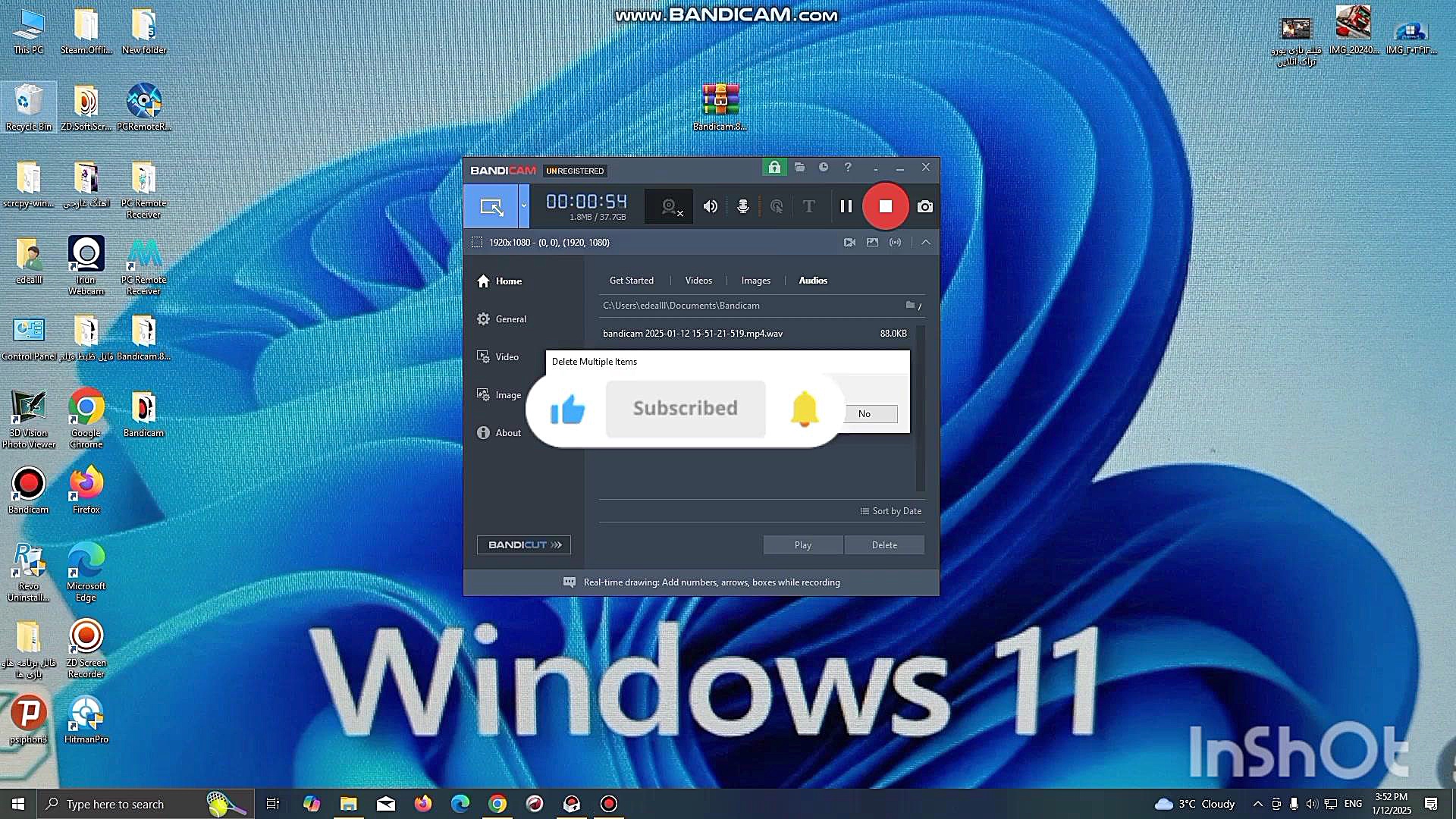Open the Home section
Screen dimensions: 1456x819
click(500, 281)
